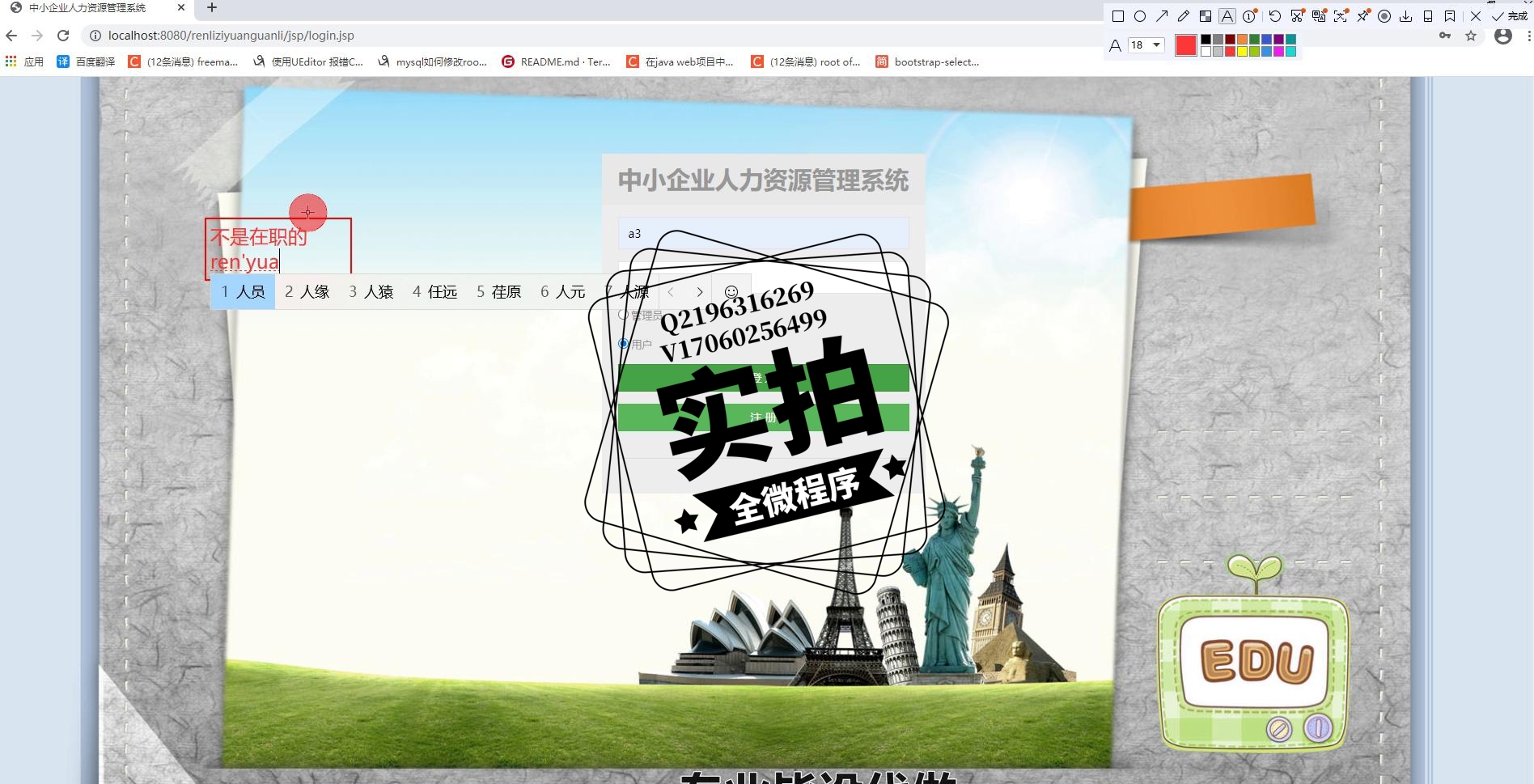This screenshot has width=1534, height=784.
Task: Open the 应用 apps shortcut
Action: click(24, 61)
